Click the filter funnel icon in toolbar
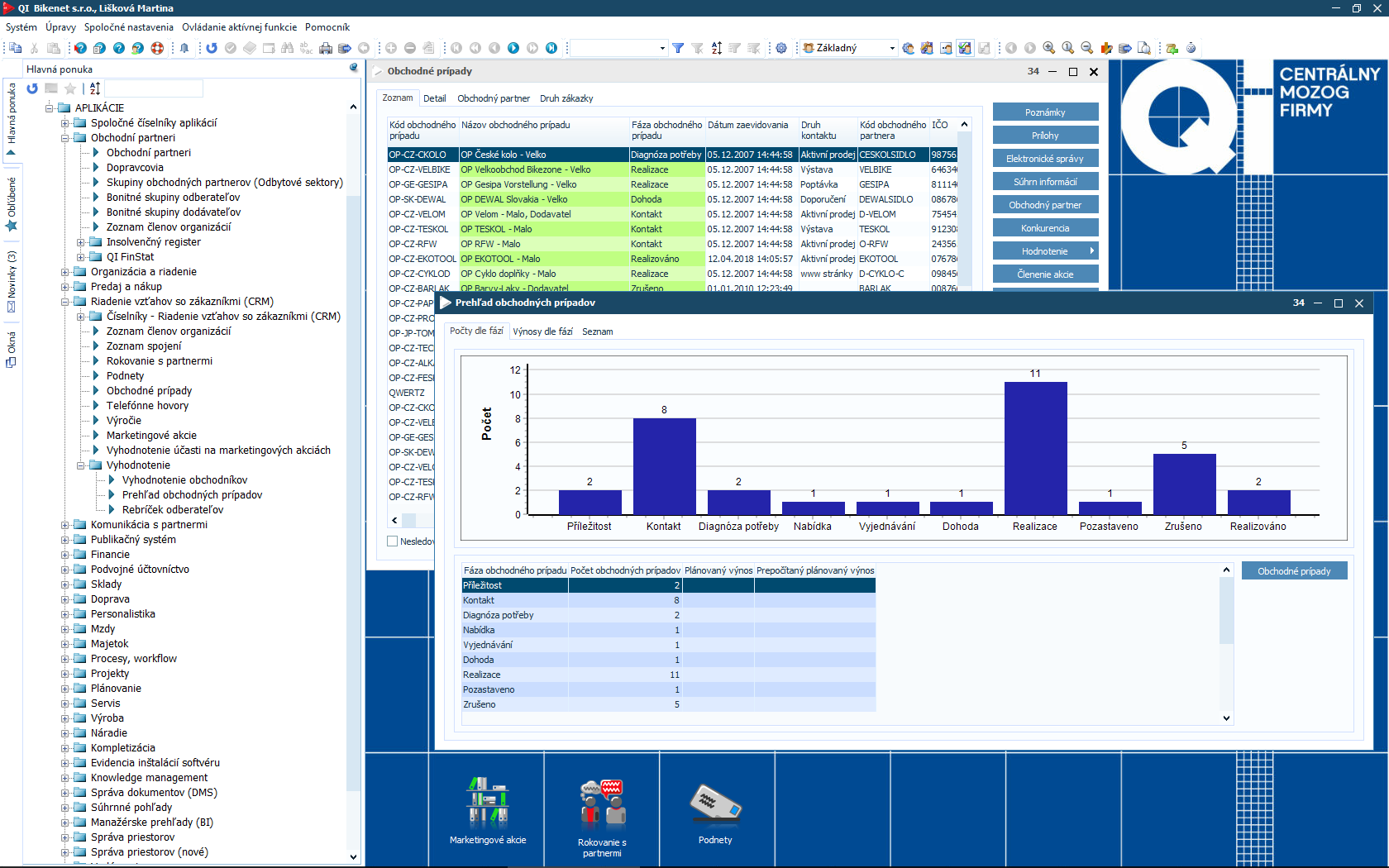Screen dimensions: 1389x868 [x=678, y=48]
